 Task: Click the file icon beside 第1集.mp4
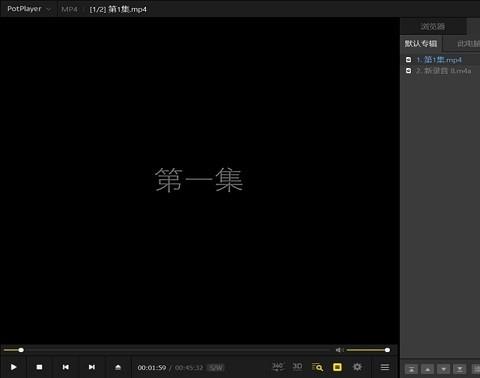click(x=408, y=60)
